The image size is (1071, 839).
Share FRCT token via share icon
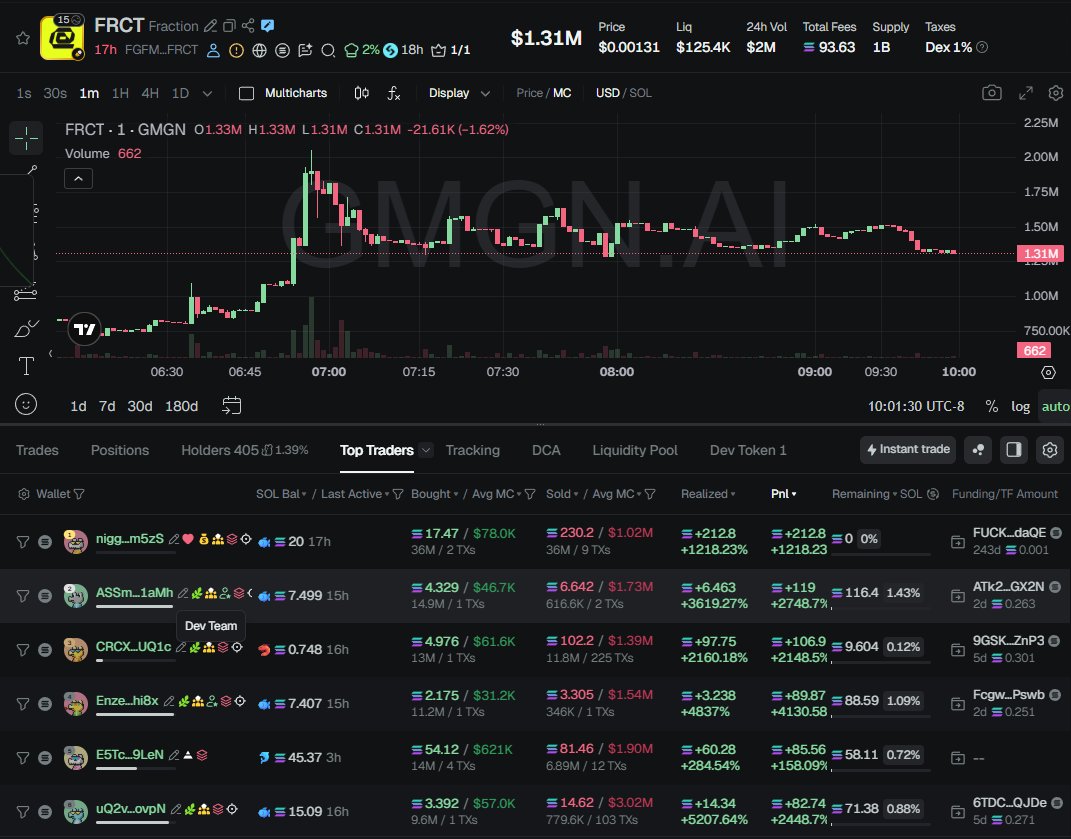click(248, 26)
